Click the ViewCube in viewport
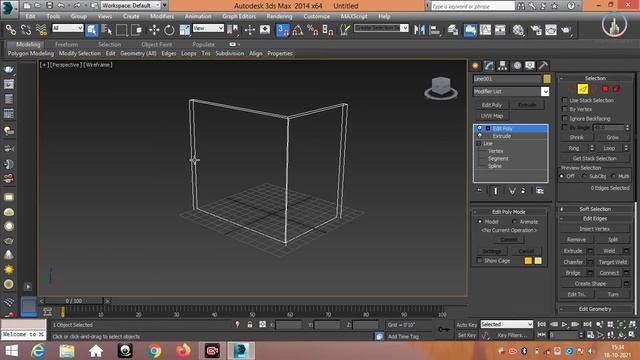The width and height of the screenshot is (640, 360). (441, 87)
